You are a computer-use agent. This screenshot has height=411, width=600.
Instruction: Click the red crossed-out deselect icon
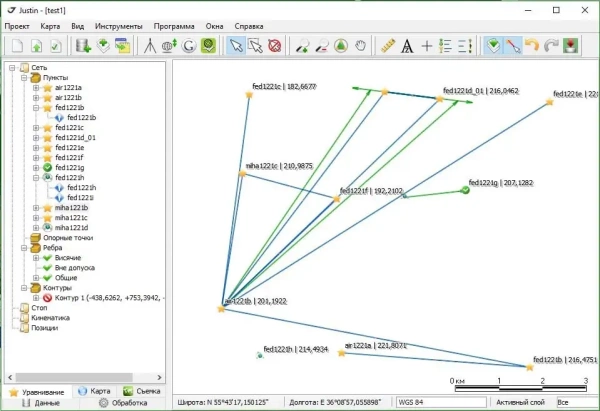coord(275,46)
